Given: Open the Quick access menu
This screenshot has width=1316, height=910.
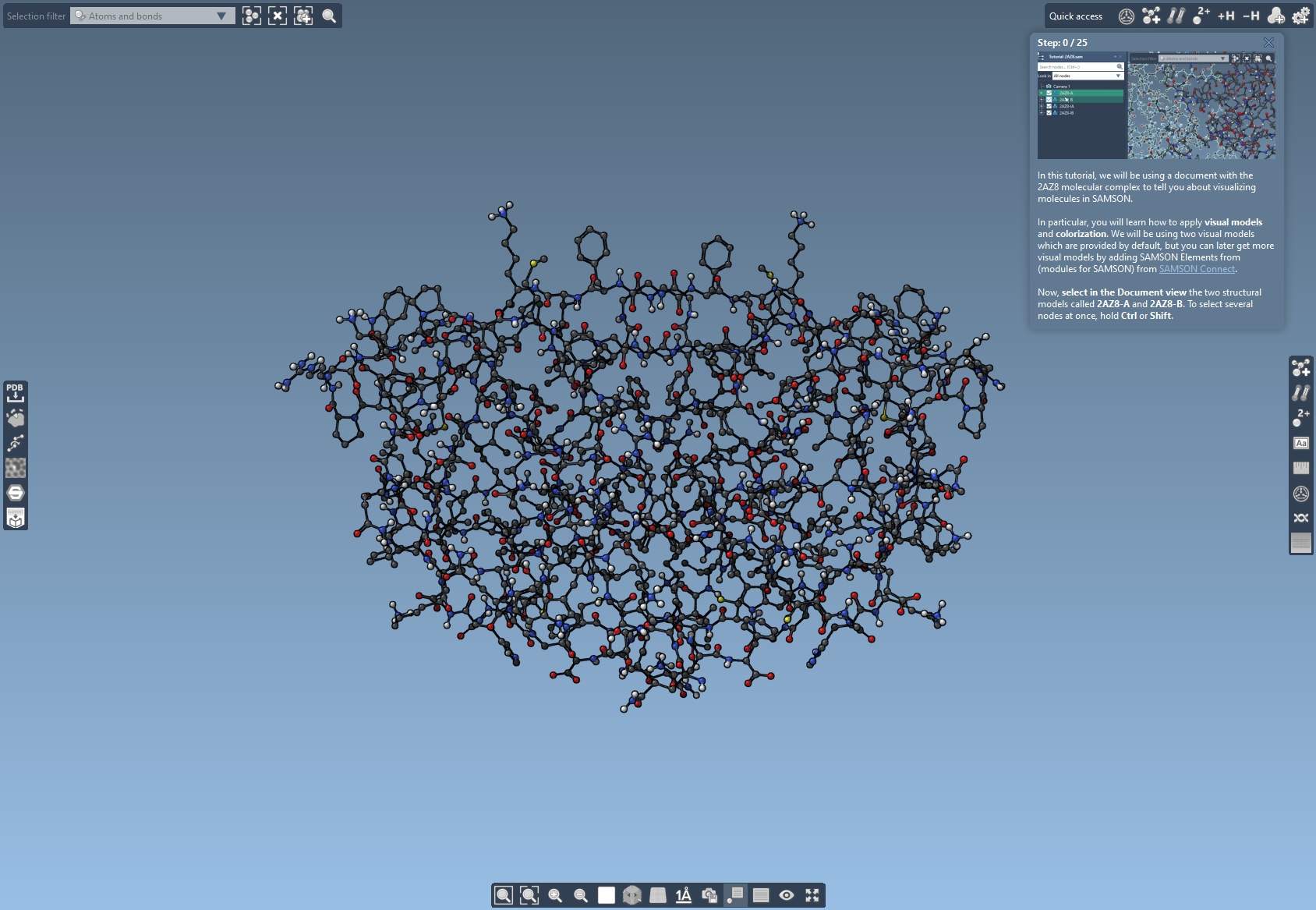Looking at the screenshot, I should [x=1075, y=16].
